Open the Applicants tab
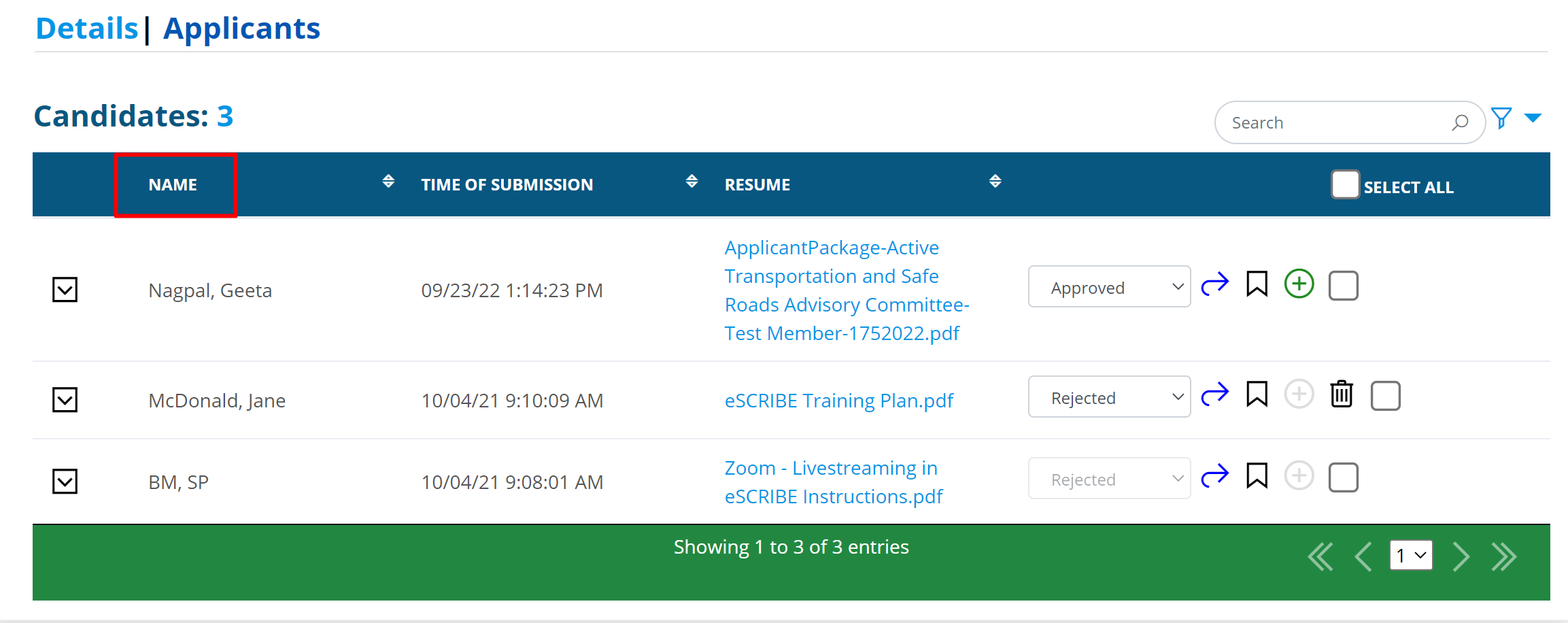Screen dimensions: 1568x623 point(241,29)
